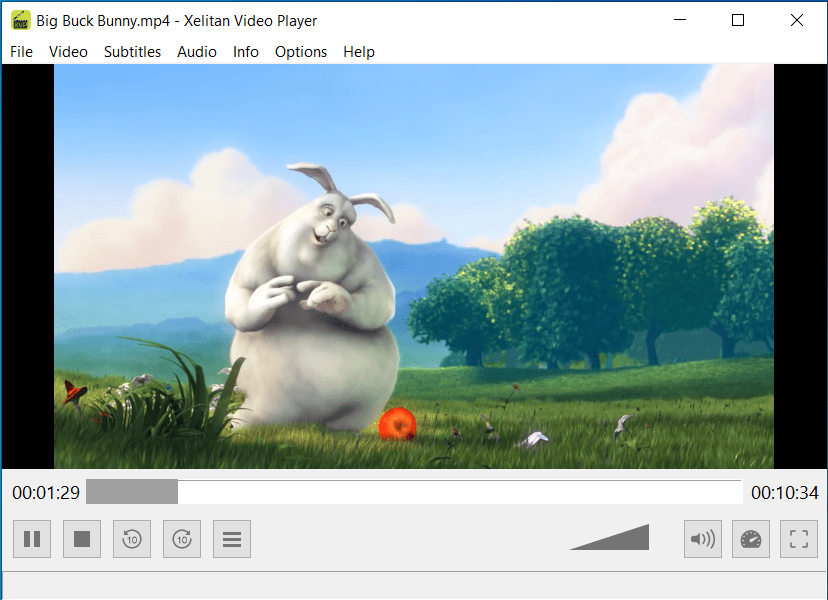The width and height of the screenshot is (828, 600).
Task: Open the File menu
Action: 22,52
